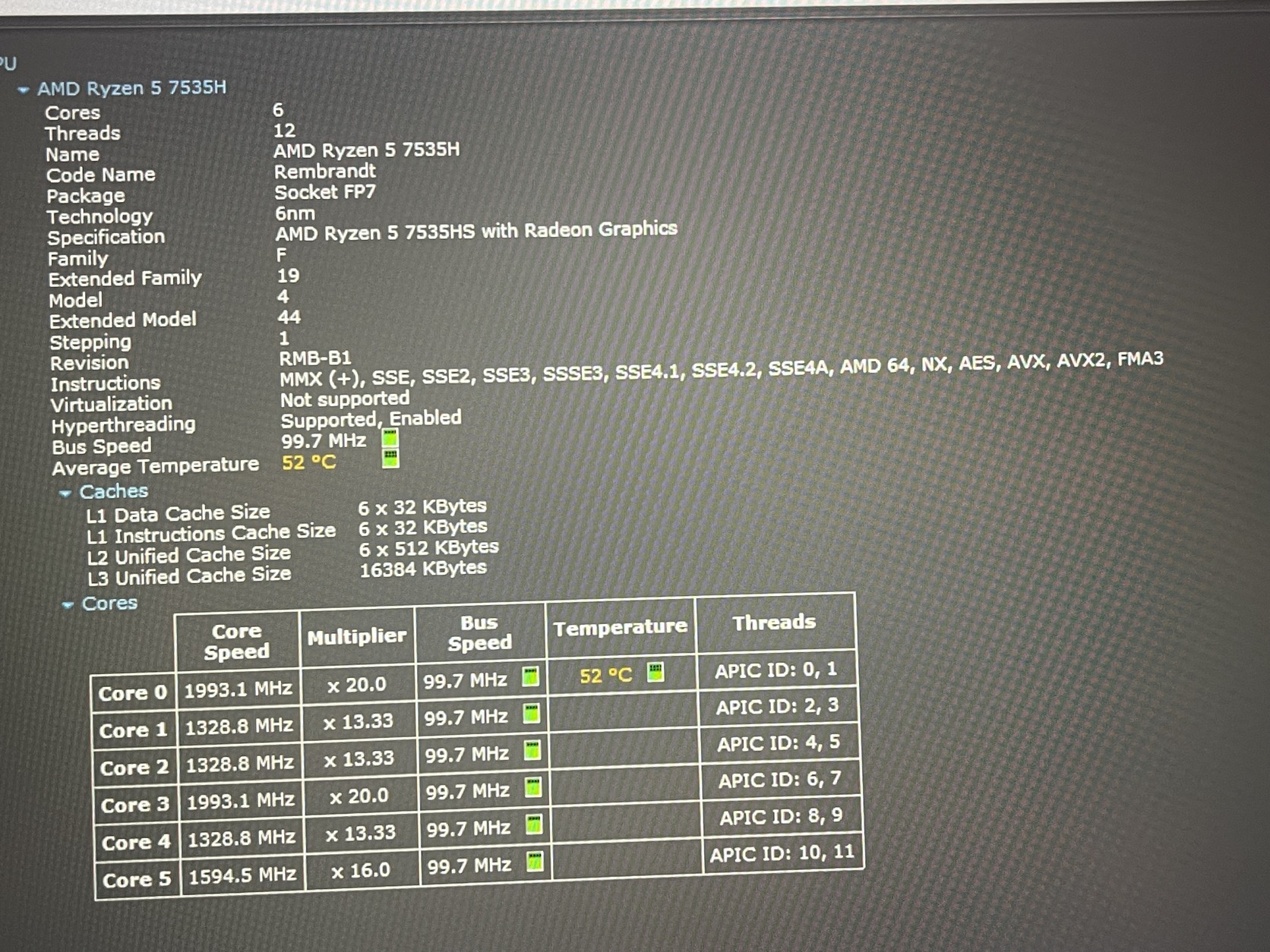
Task: Select the Core 2 row header
Action: [x=134, y=768]
